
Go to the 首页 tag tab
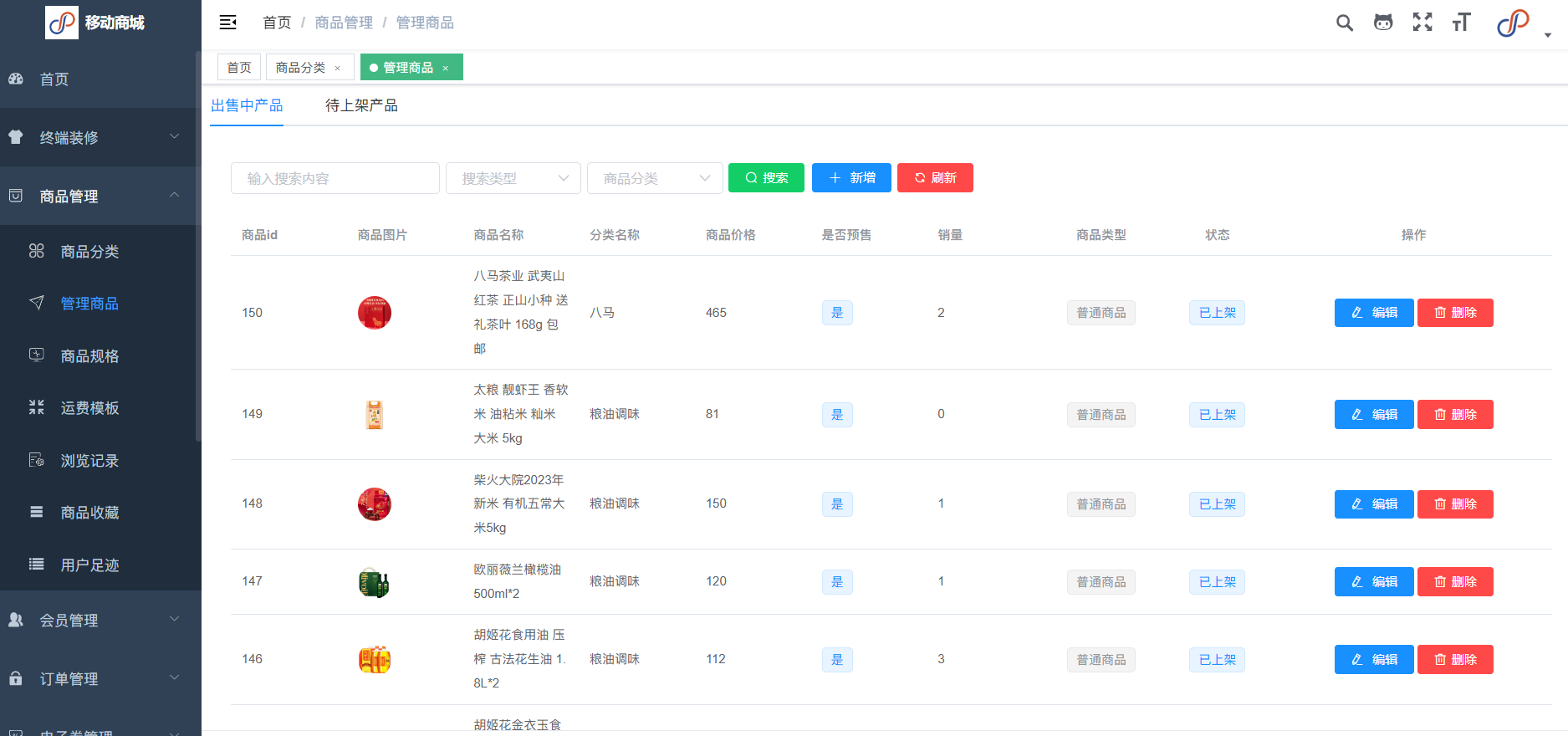(239, 68)
